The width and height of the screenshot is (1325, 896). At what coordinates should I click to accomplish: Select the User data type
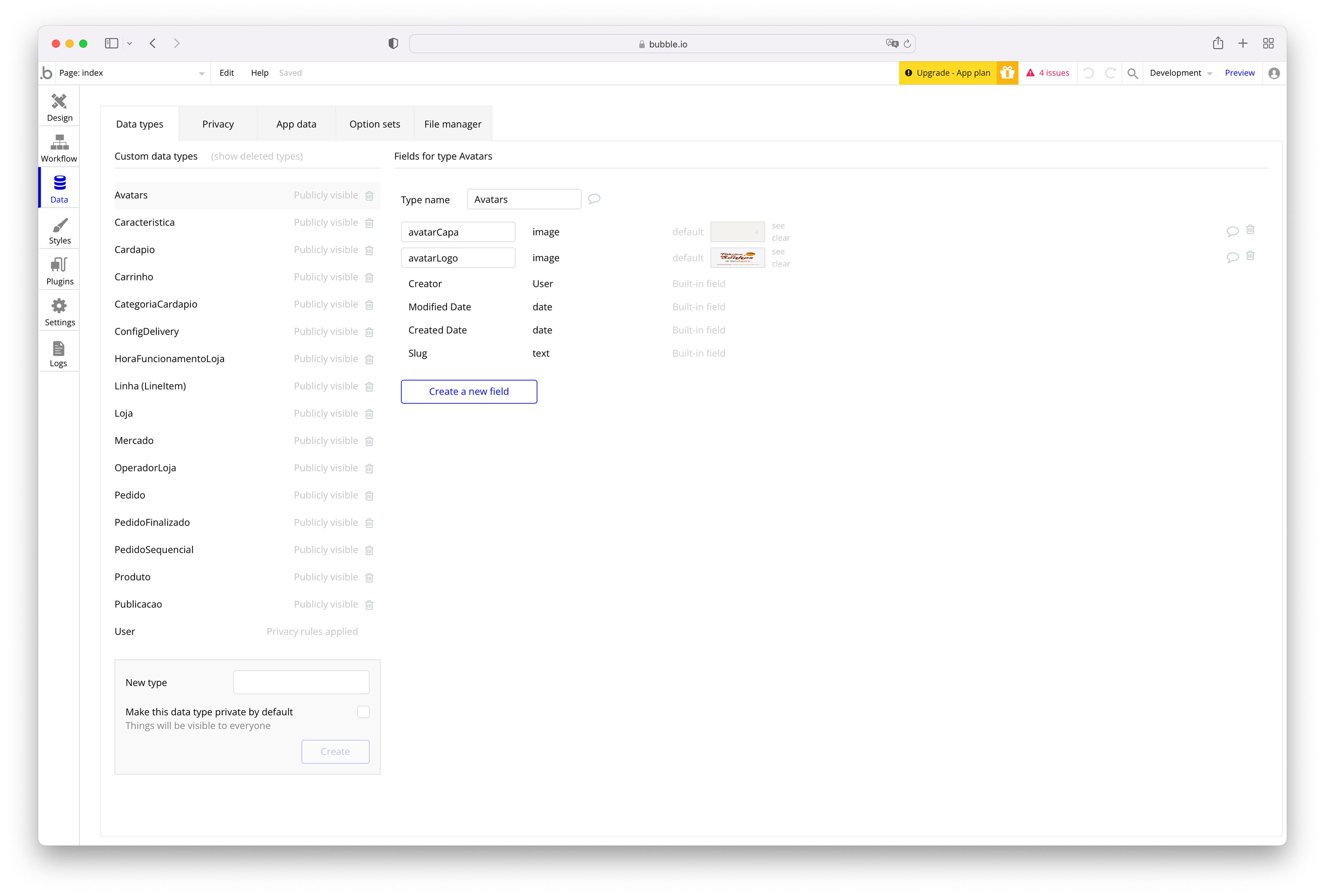247,631
